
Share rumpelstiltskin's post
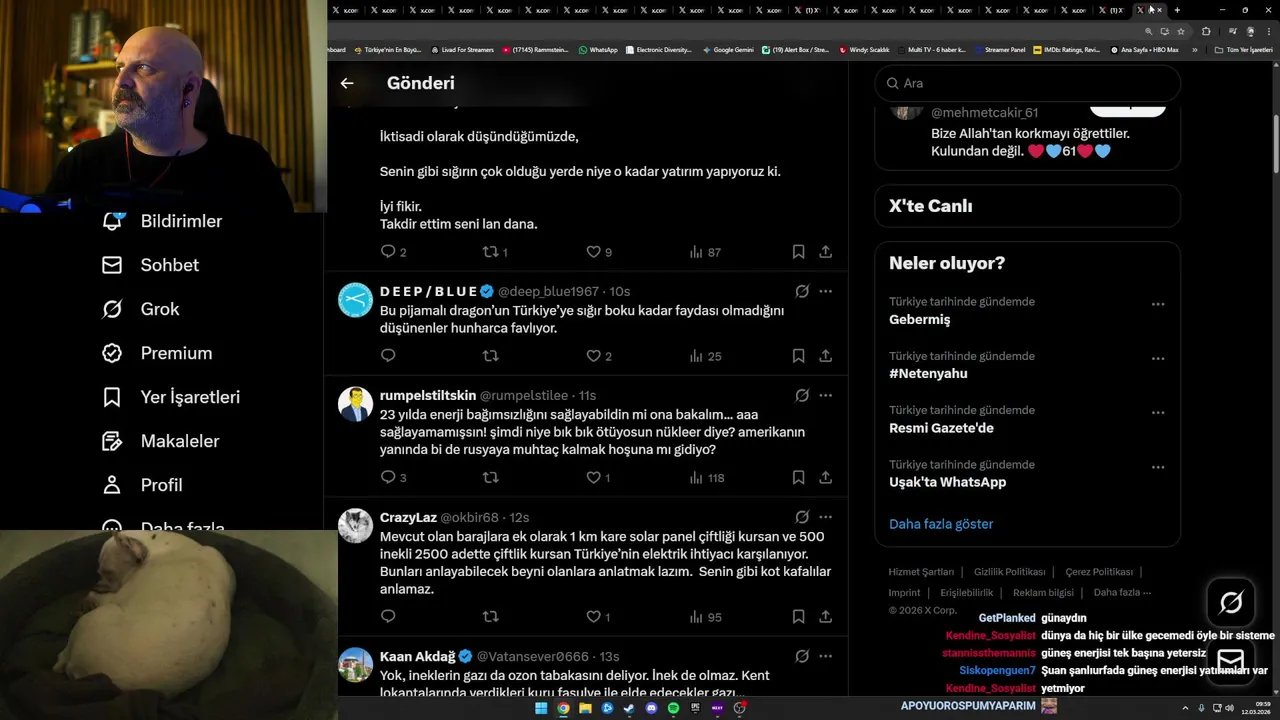click(826, 478)
